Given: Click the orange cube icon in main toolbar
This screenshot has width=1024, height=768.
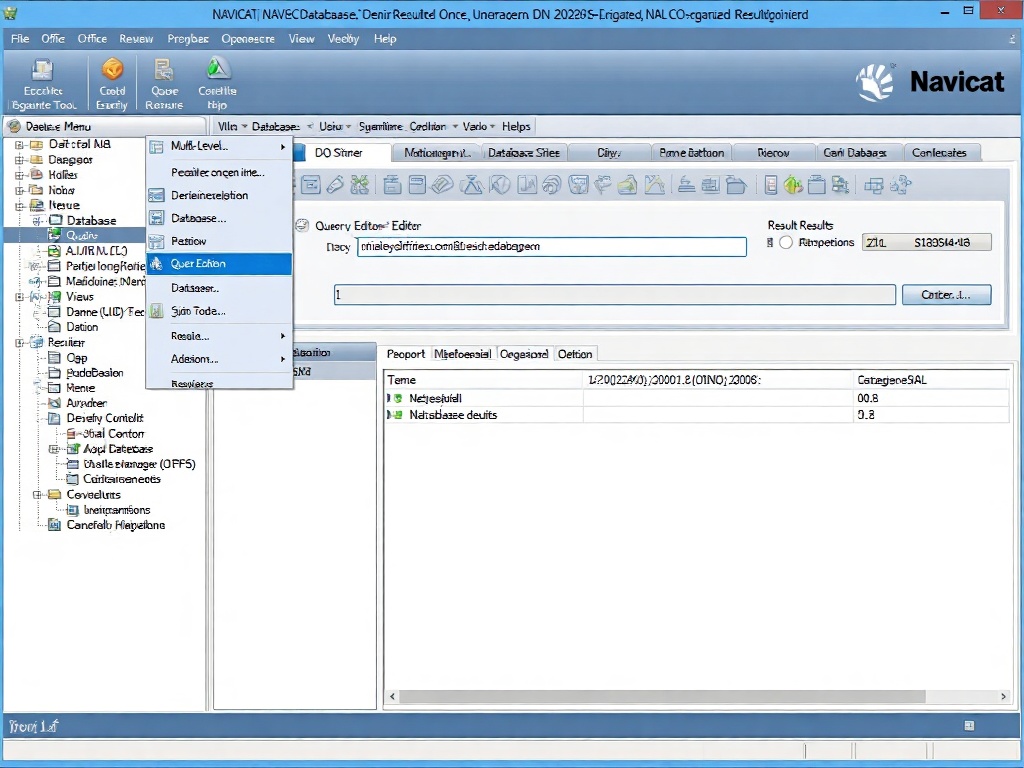Looking at the screenshot, I should 113,69.
